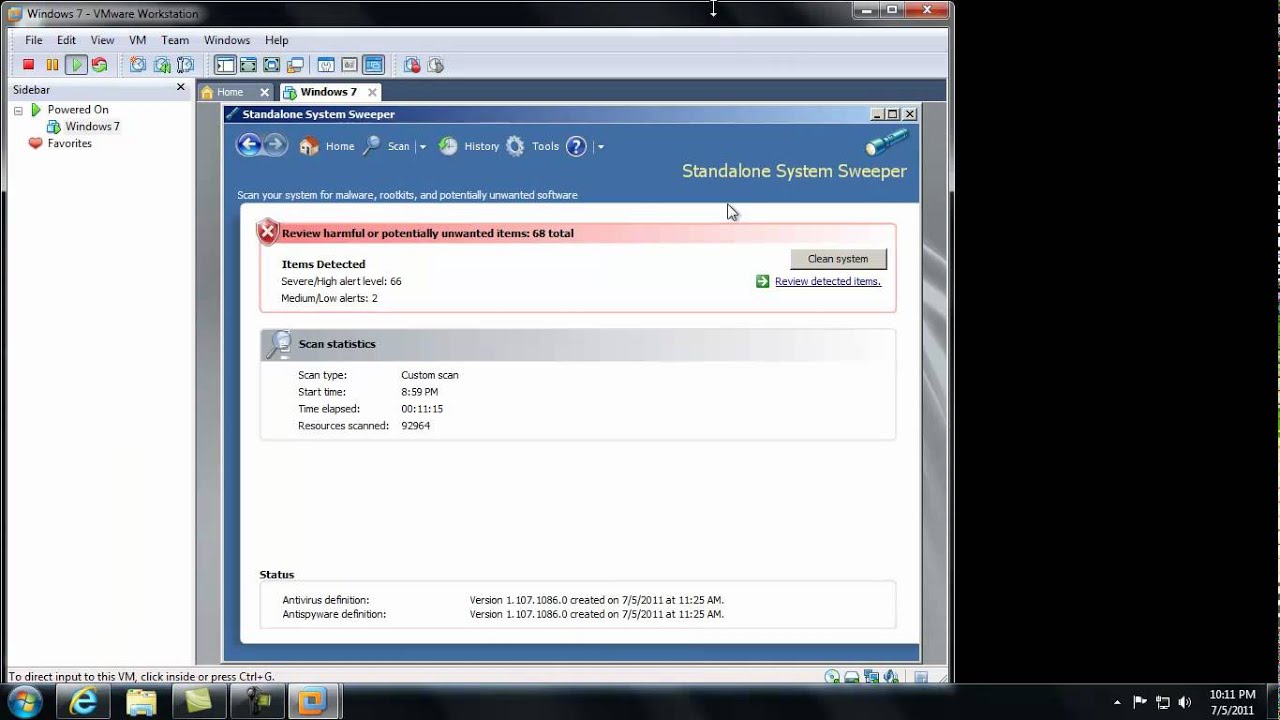Click the red alert shield icon
Image resolution: width=1280 pixels, height=720 pixels.
coord(267,233)
